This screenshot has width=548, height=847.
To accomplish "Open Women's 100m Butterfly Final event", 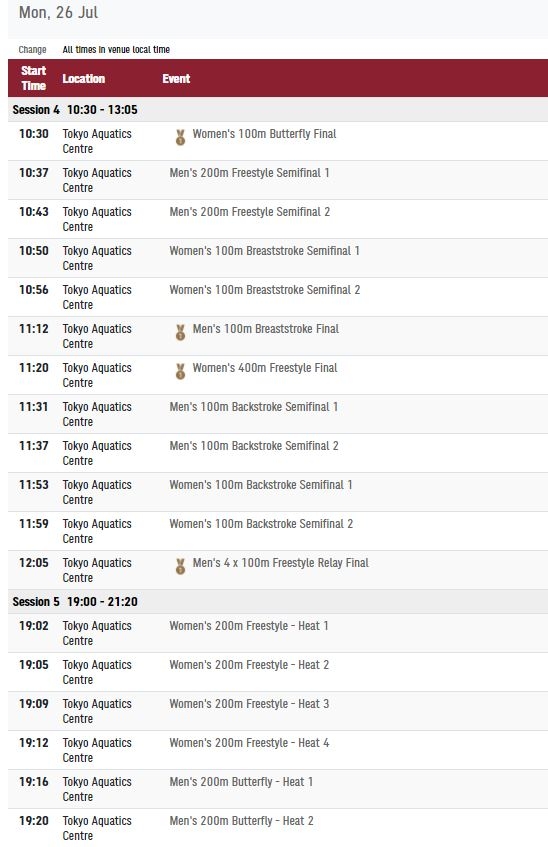I will [x=264, y=134].
